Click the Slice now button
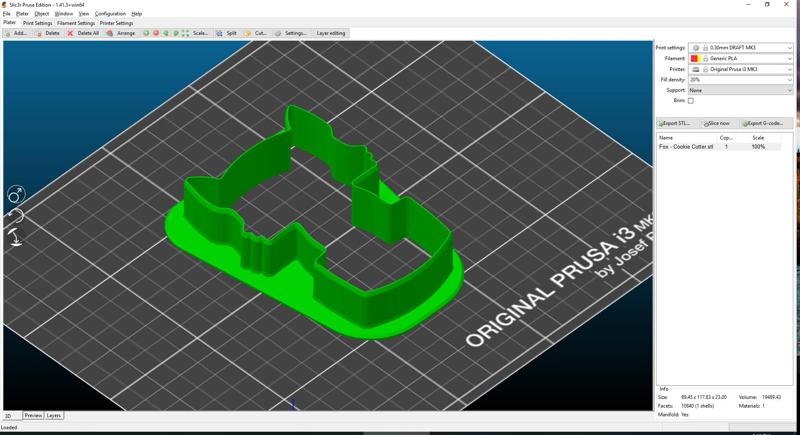 click(x=717, y=123)
